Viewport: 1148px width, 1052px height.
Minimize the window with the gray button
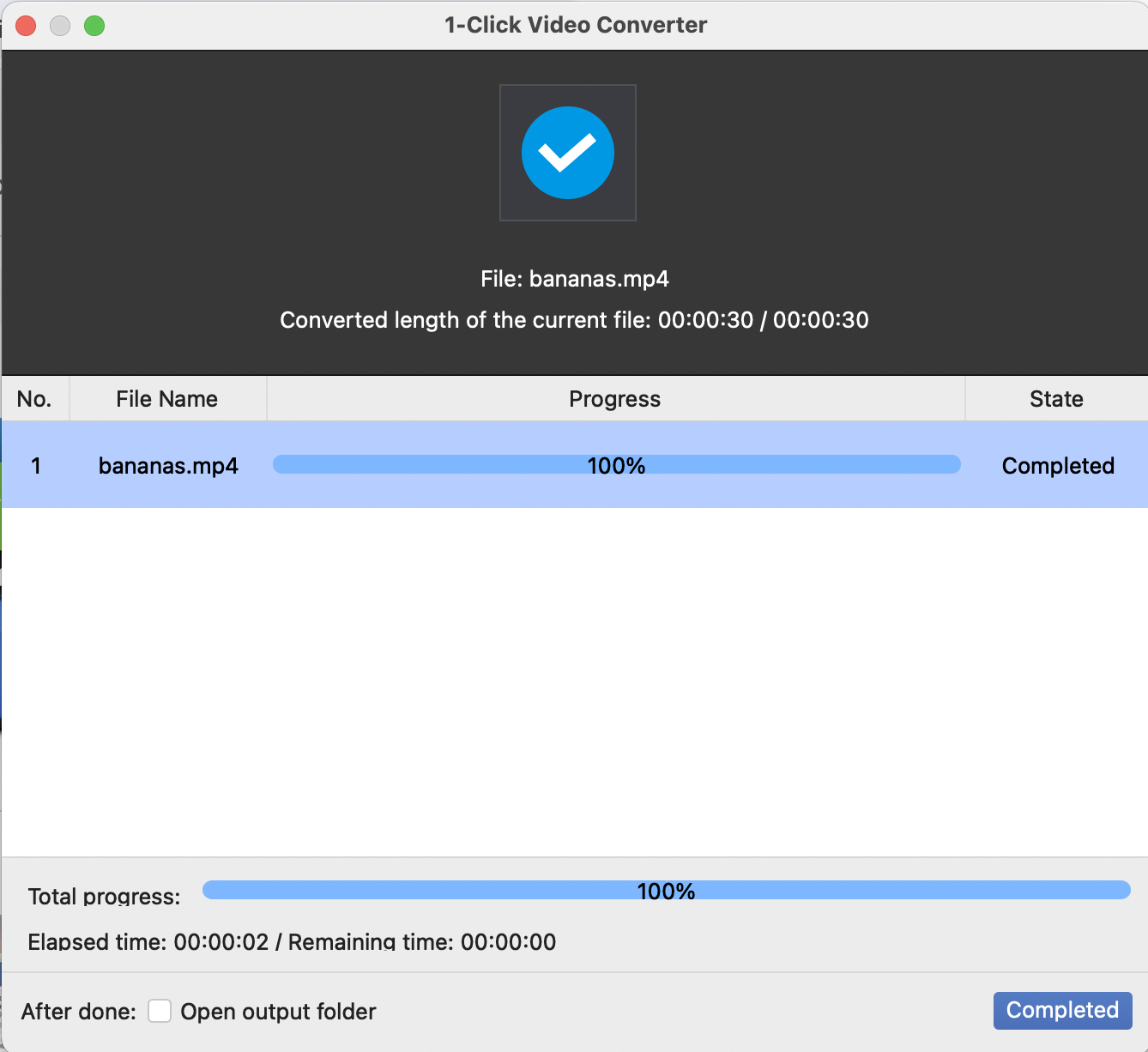click(60, 26)
